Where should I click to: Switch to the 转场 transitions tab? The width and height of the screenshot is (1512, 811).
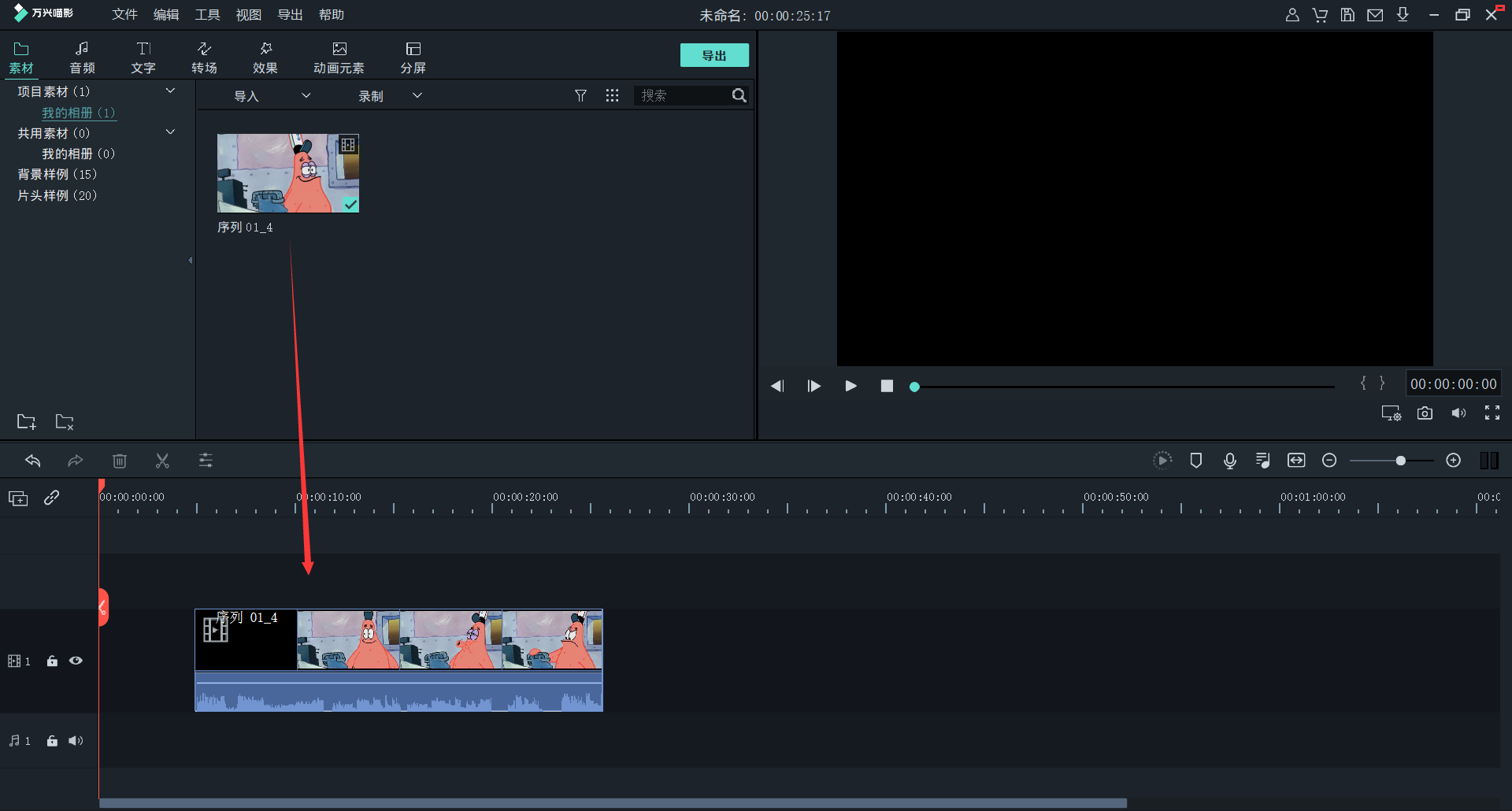pos(204,57)
